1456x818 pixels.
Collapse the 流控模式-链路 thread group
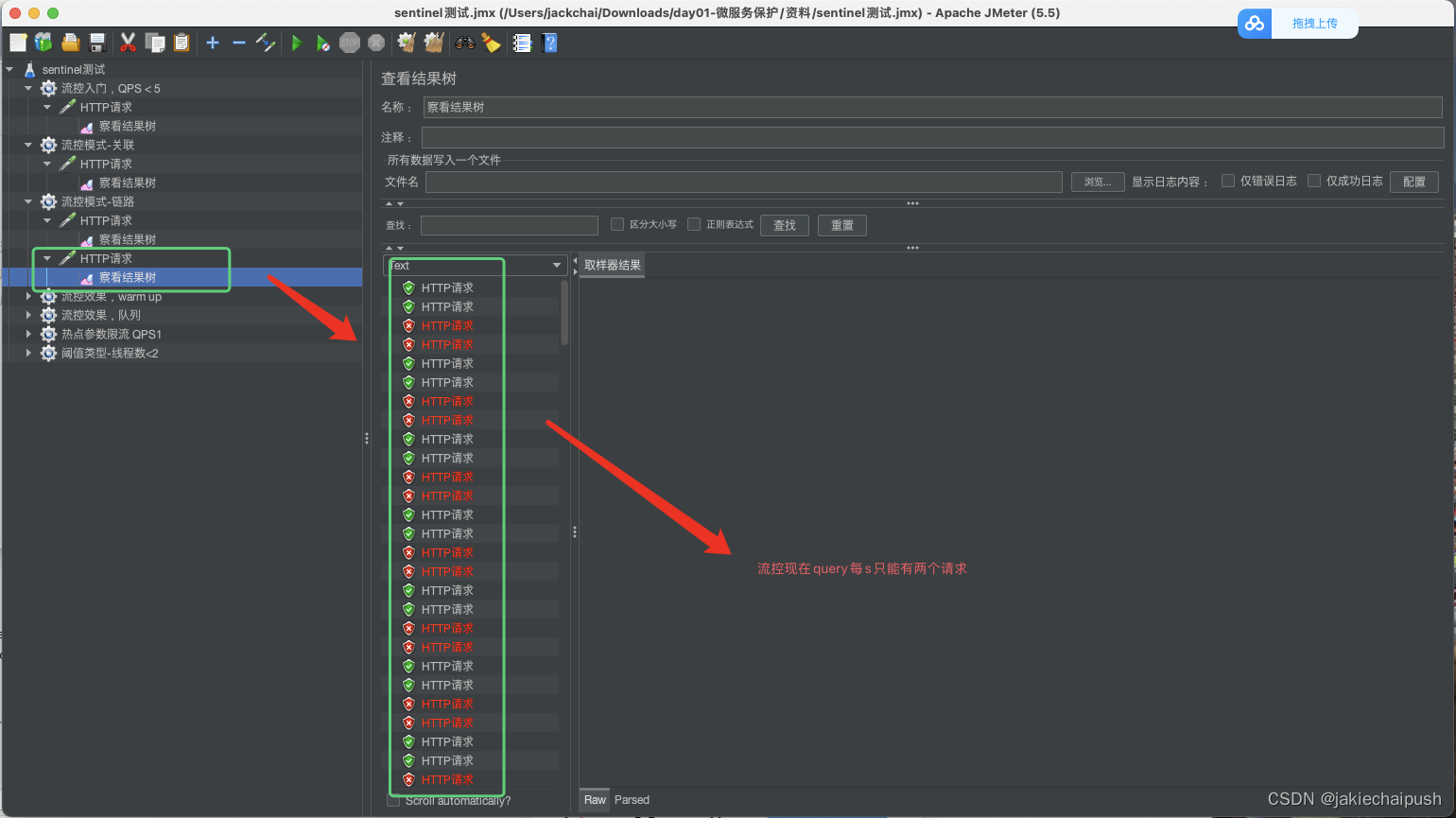click(28, 201)
